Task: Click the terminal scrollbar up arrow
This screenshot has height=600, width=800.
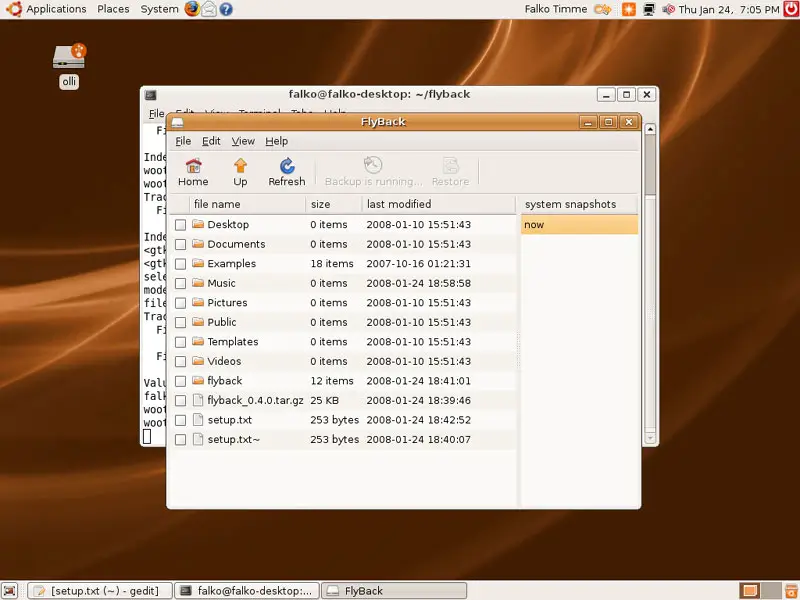Action: click(x=650, y=129)
